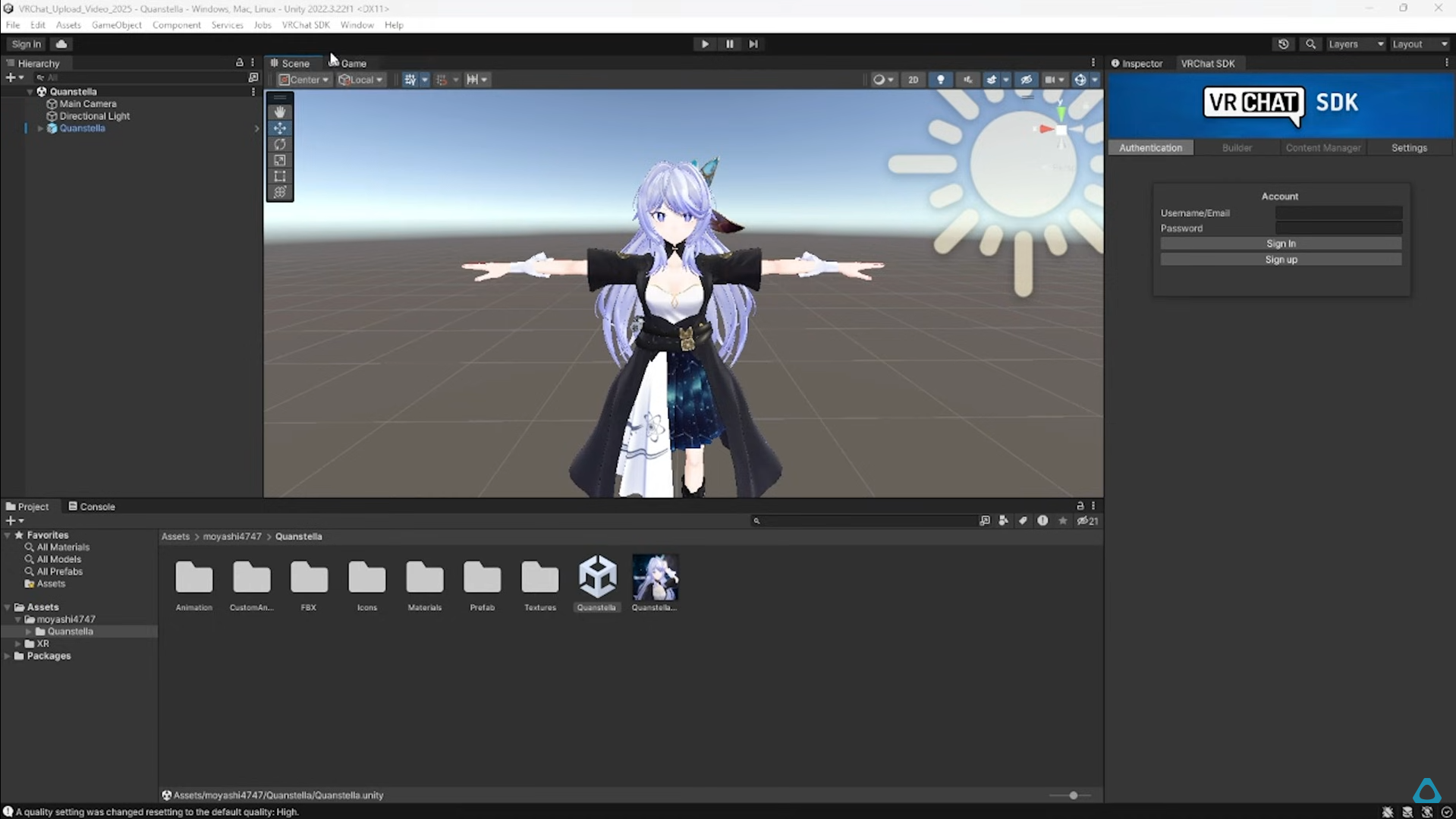Open the Local rotation dropdown
The image size is (1456, 819).
(x=360, y=80)
